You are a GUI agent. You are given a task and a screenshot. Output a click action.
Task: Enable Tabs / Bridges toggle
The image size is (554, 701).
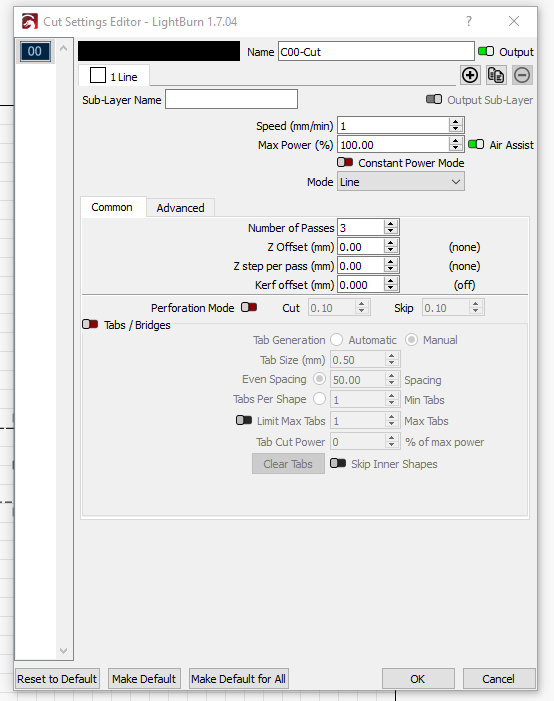click(x=90, y=324)
